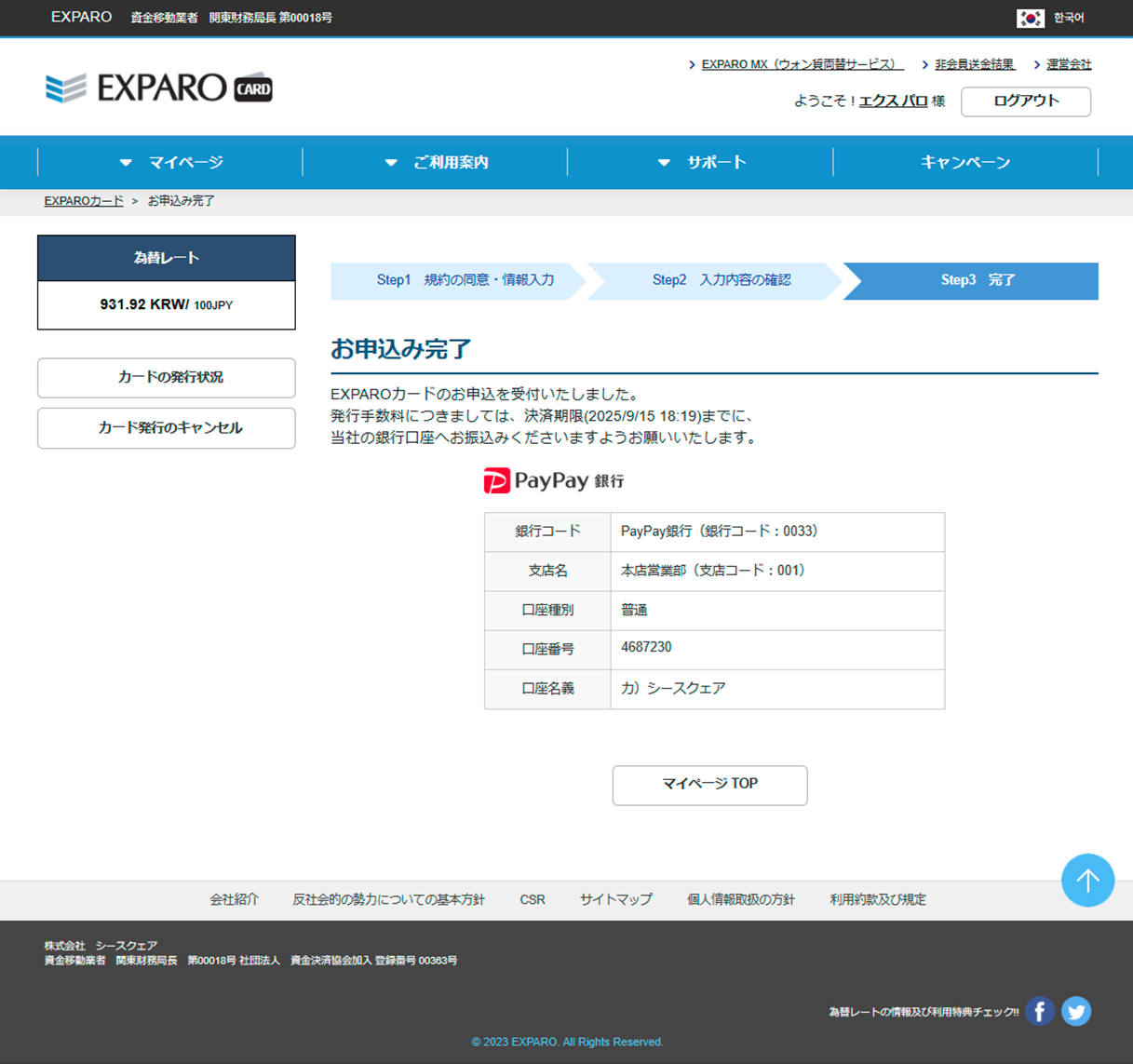The height and width of the screenshot is (1064, 1133).
Task: Expand the マイページ dropdown menu
Action: click(x=171, y=163)
